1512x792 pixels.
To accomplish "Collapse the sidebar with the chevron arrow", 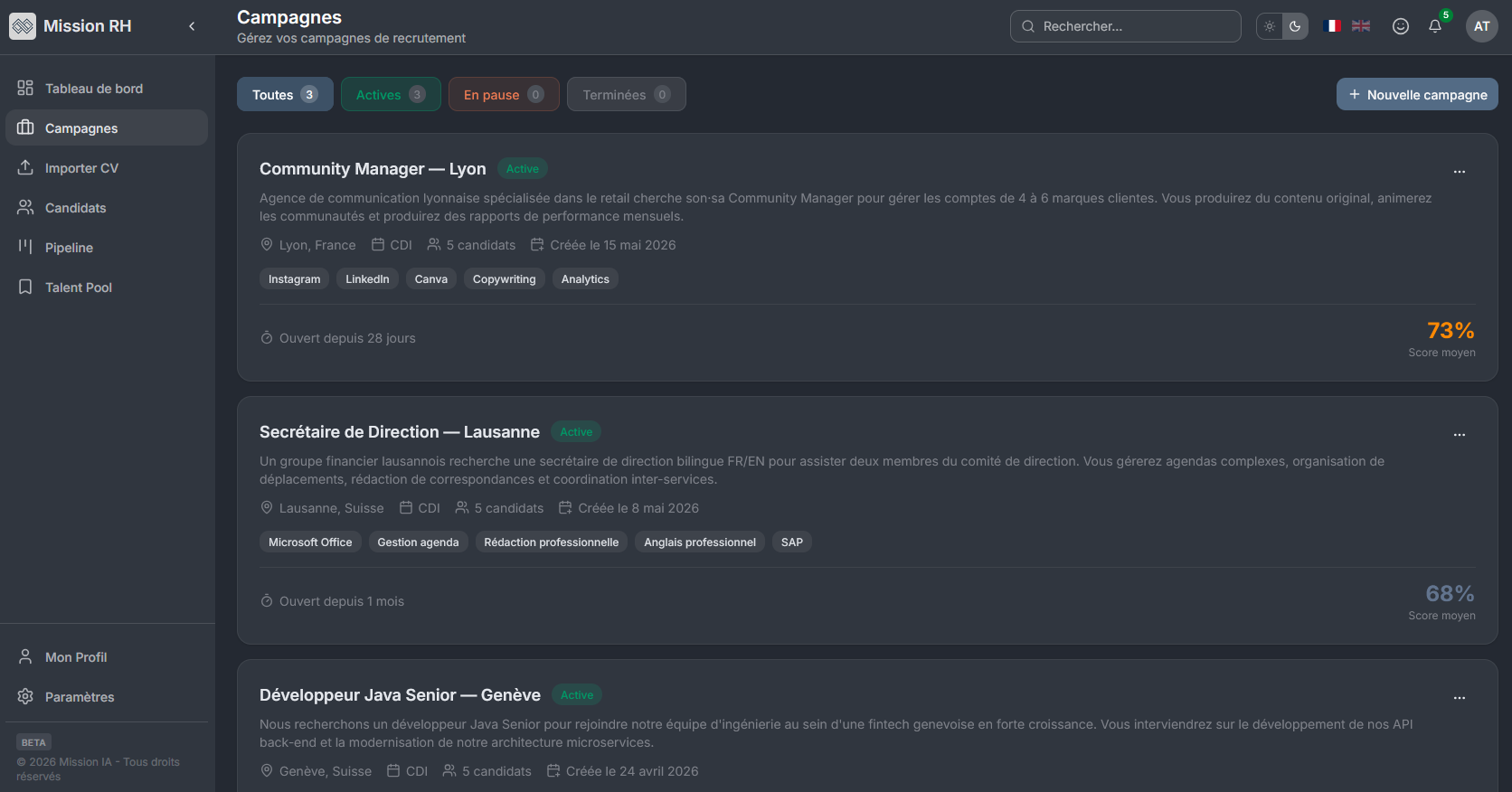I will tap(192, 26).
